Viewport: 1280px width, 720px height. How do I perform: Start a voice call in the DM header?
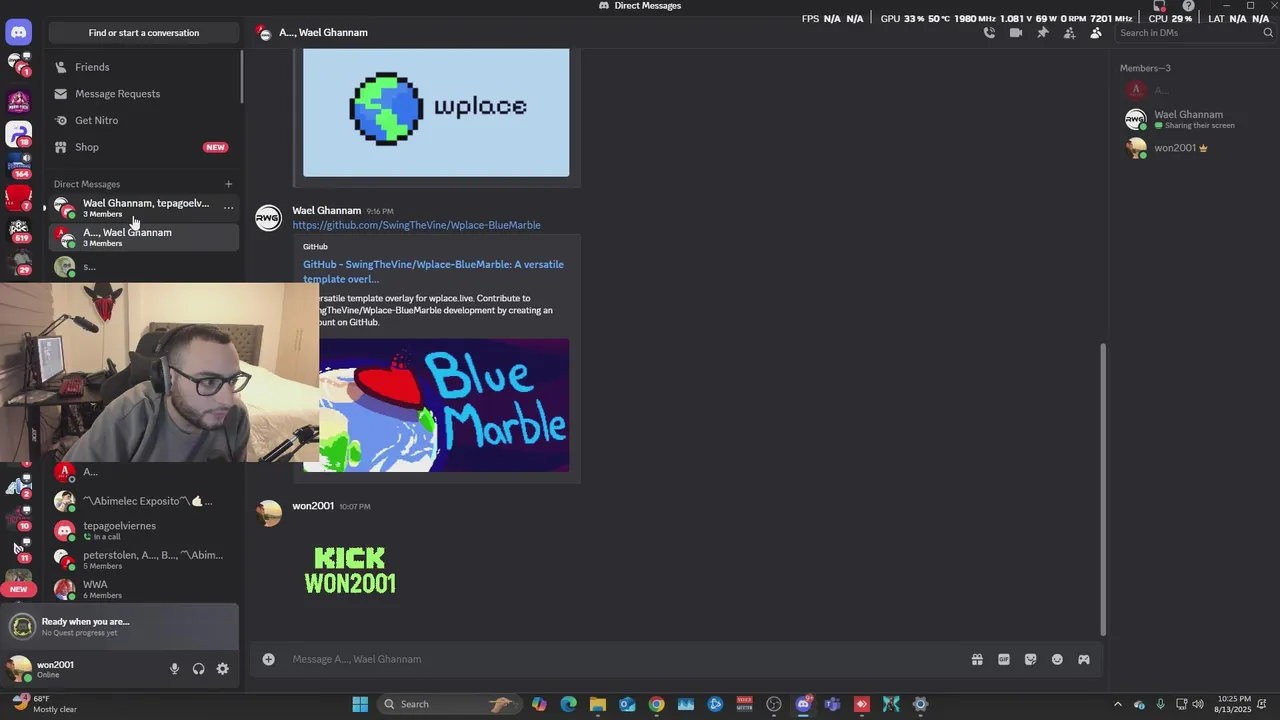pos(989,33)
